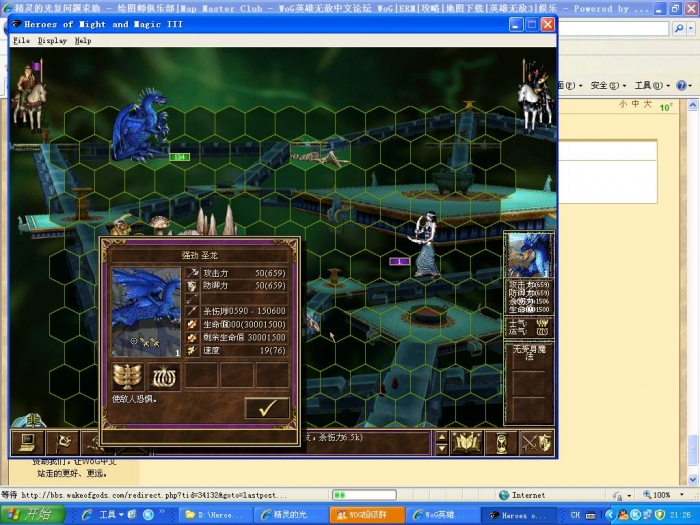Switch to WoG英雄 taskbar window
700x525 pixels.
click(442, 515)
